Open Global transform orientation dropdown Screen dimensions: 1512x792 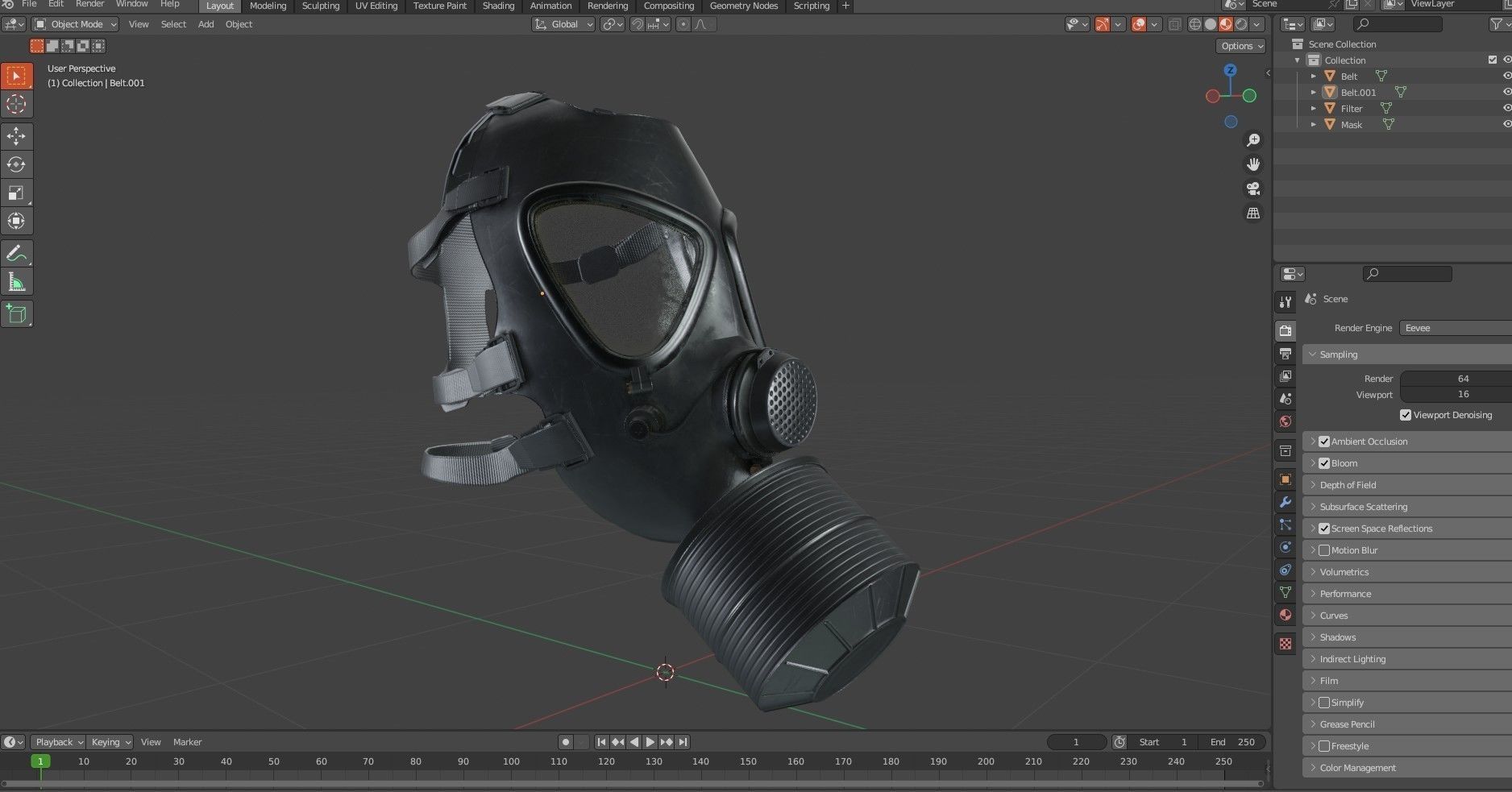point(563,24)
